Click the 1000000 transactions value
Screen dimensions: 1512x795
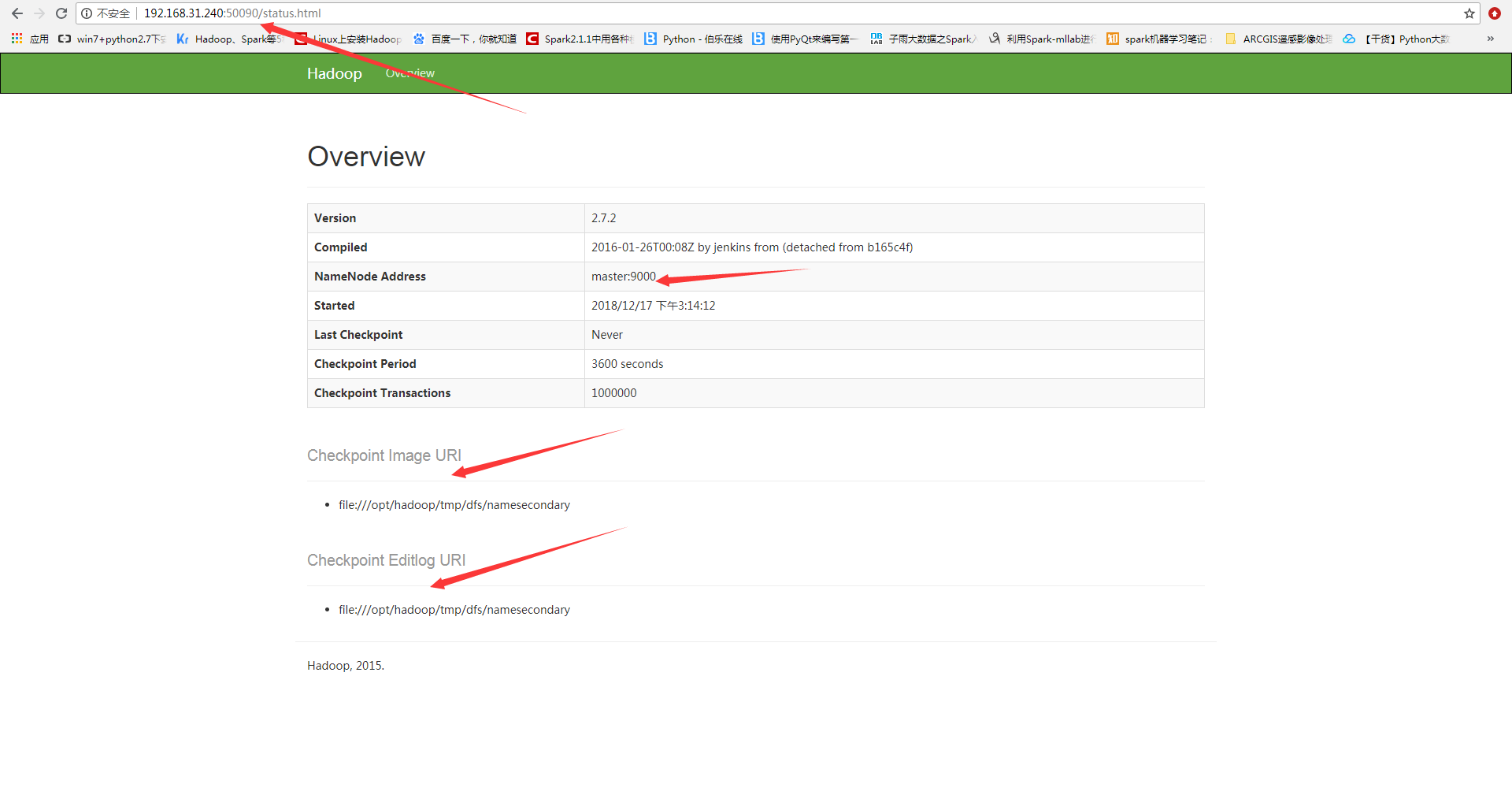click(614, 393)
